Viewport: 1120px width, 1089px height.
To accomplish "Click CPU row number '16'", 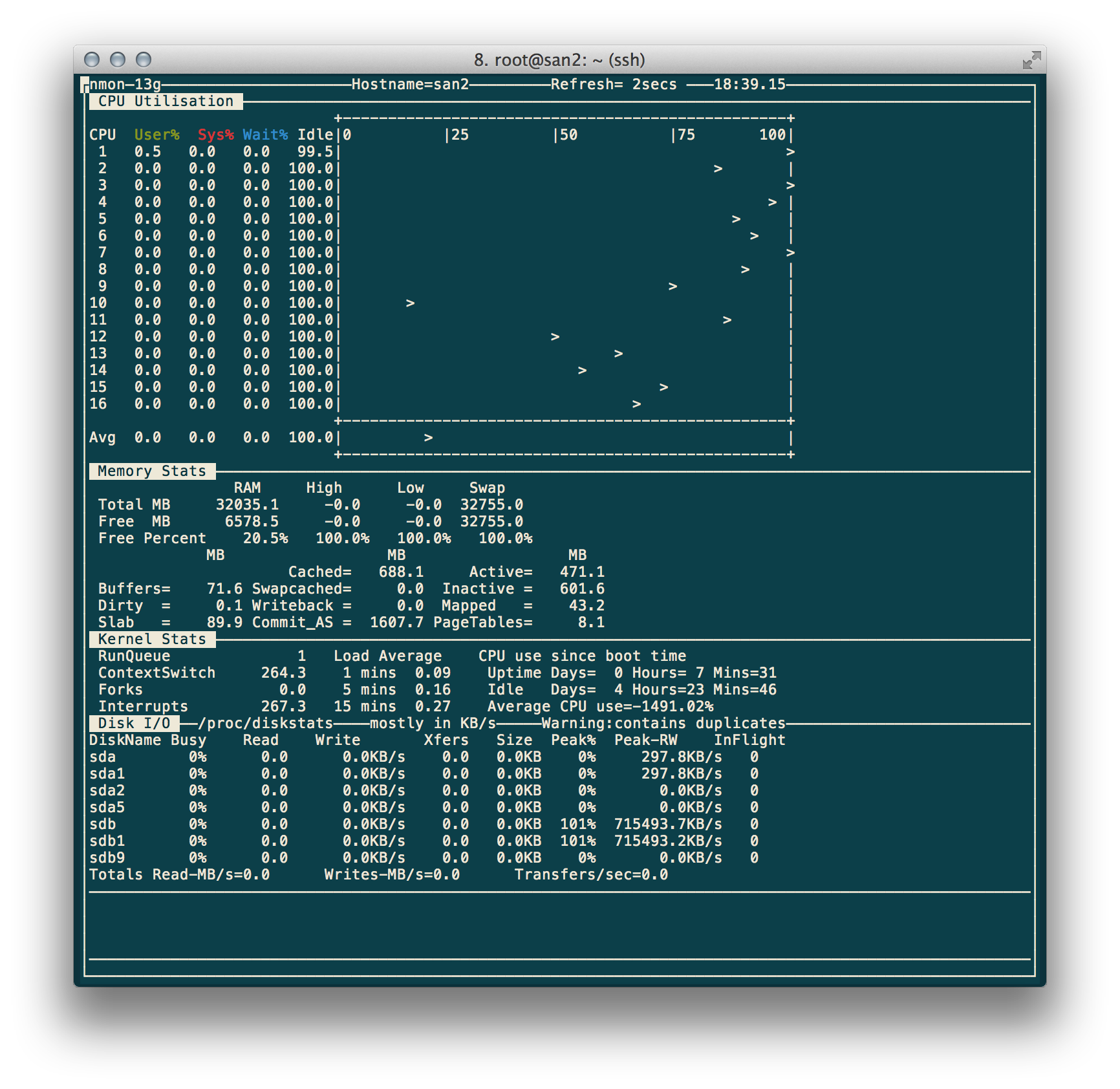I will tap(98, 404).
